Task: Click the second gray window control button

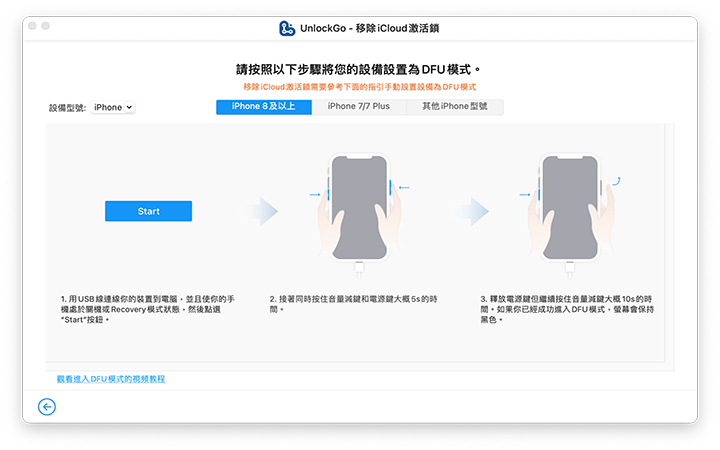Action: (x=45, y=26)
